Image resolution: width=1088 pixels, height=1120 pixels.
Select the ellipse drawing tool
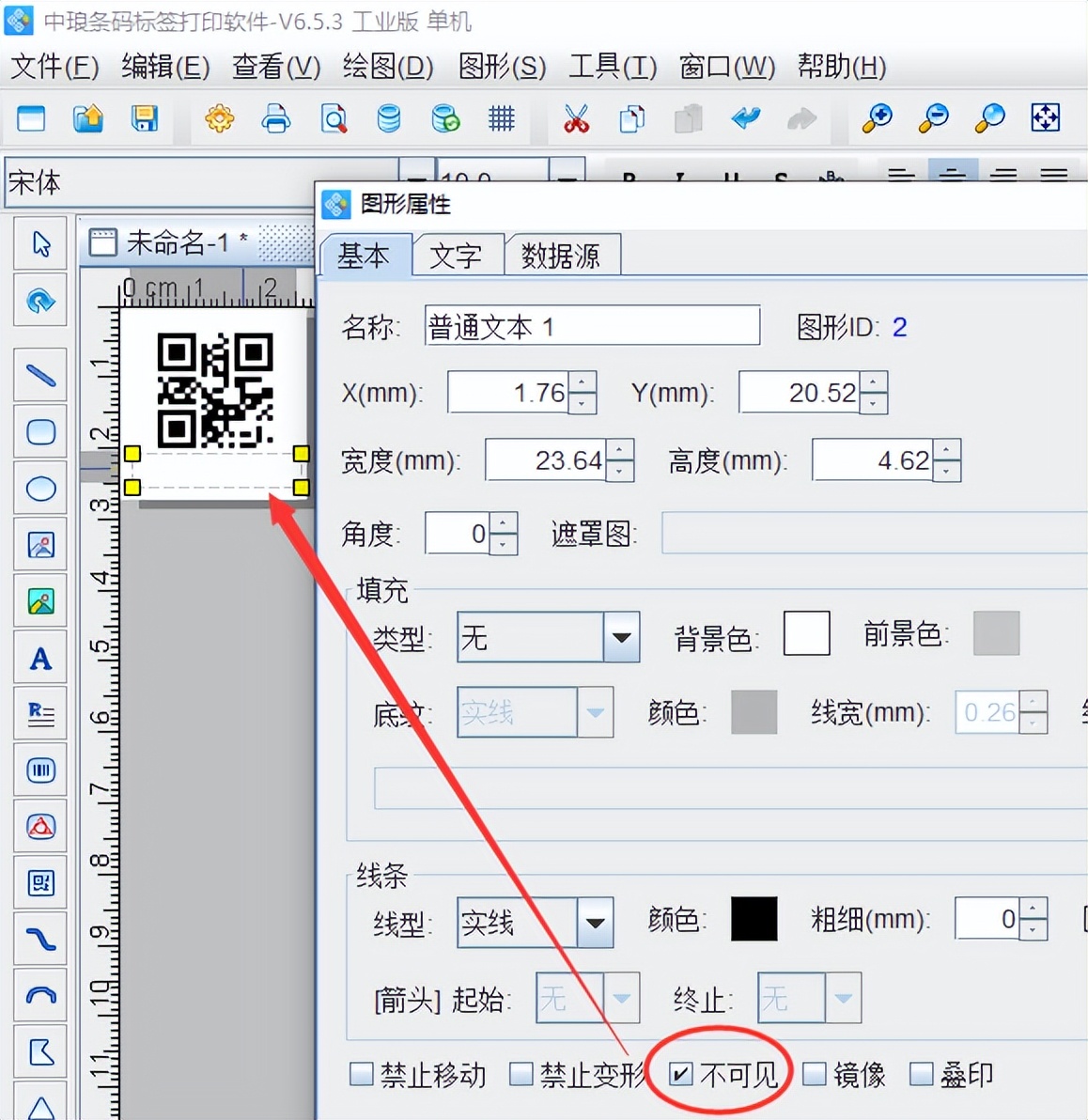pyautogui.click(x=40, y=489)
